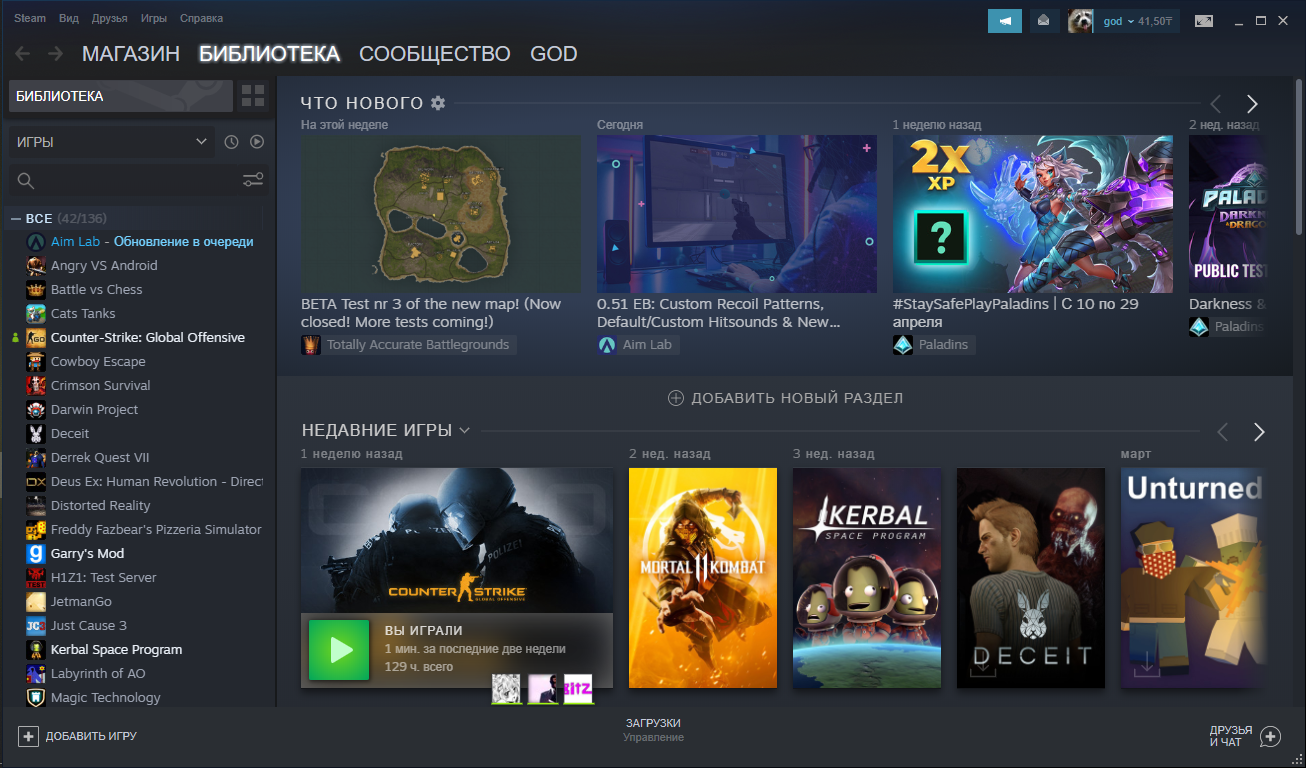Image resolution: width=1306 pixels, height=768 pixels.
Task: Switch to the СООБЩЕСТВО tab
Action: [435, 54]
